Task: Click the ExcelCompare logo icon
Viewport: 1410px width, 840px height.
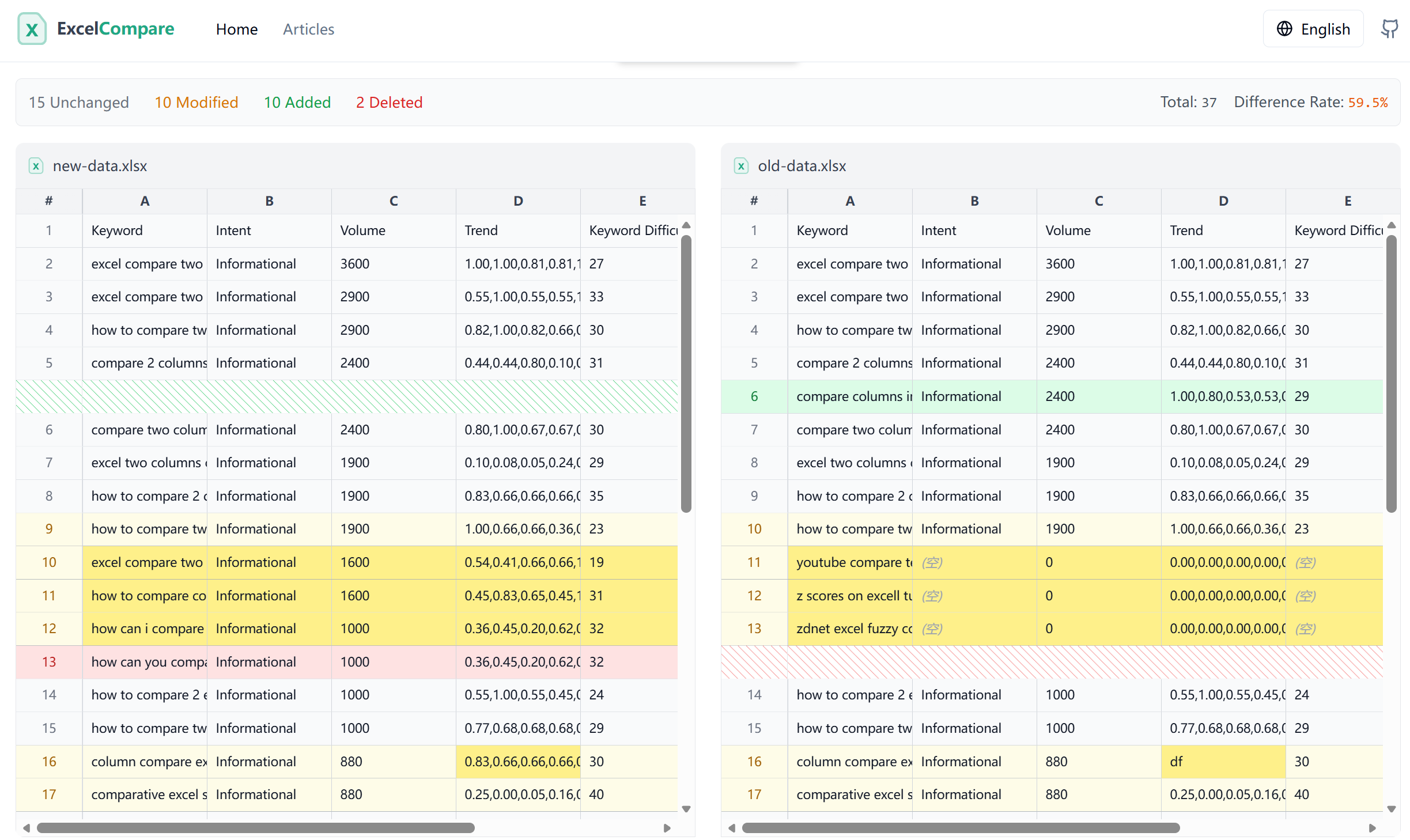Action: 32,29
